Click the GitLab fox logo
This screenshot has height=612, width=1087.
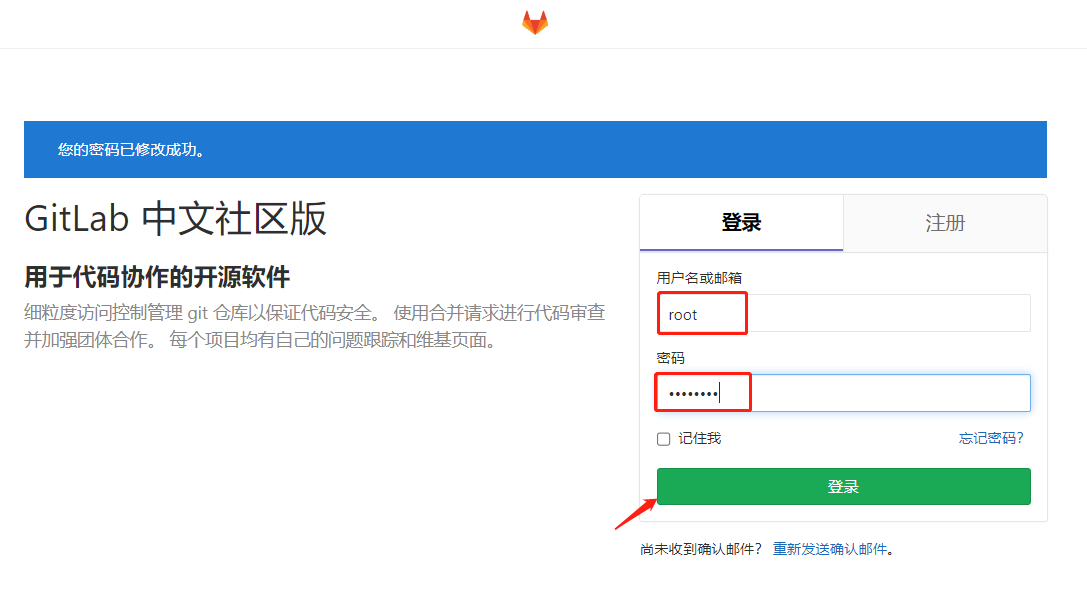pyautogui.click(x=534, y=22)
